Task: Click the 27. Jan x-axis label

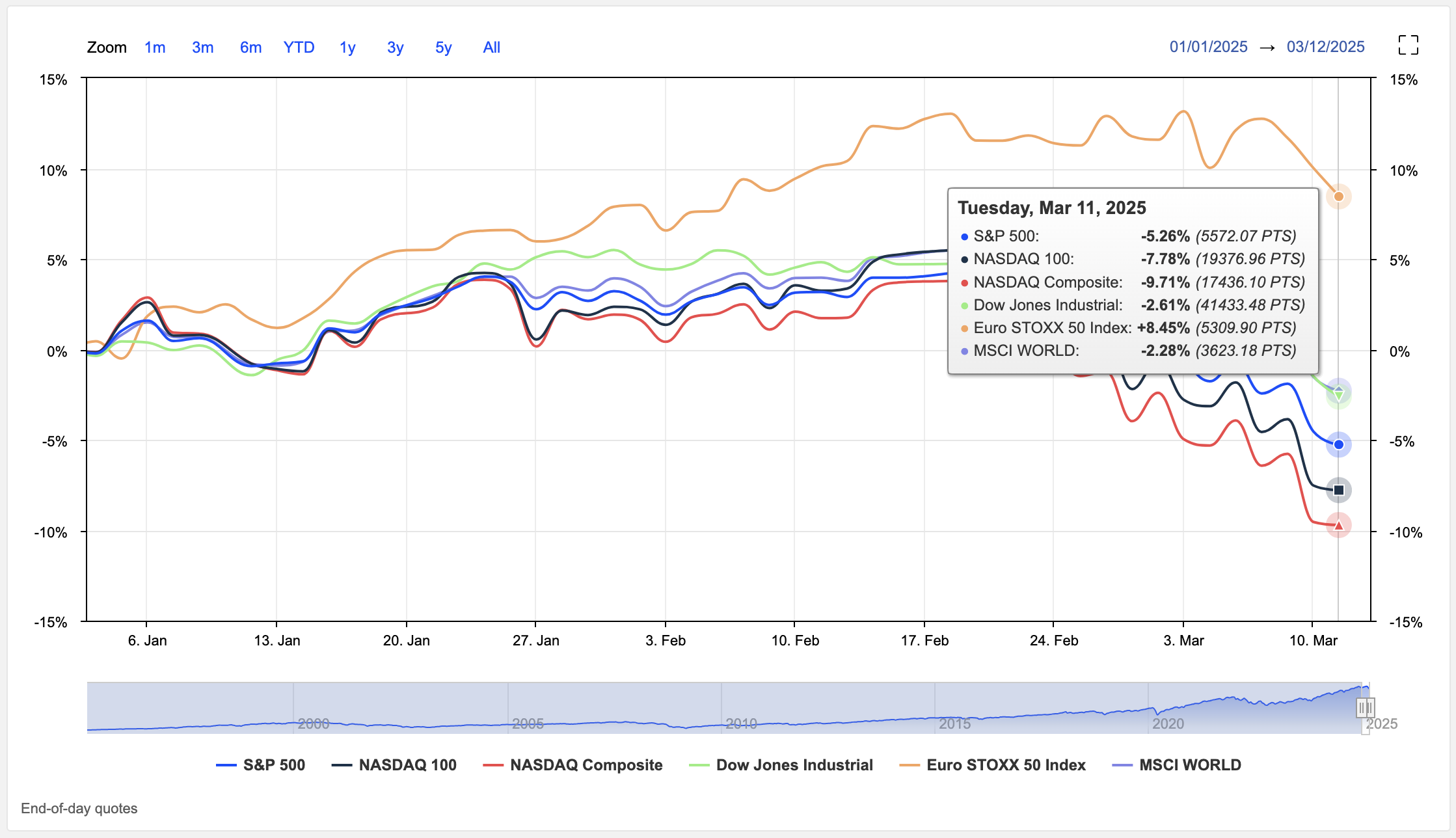Action: tap(535, 641)
